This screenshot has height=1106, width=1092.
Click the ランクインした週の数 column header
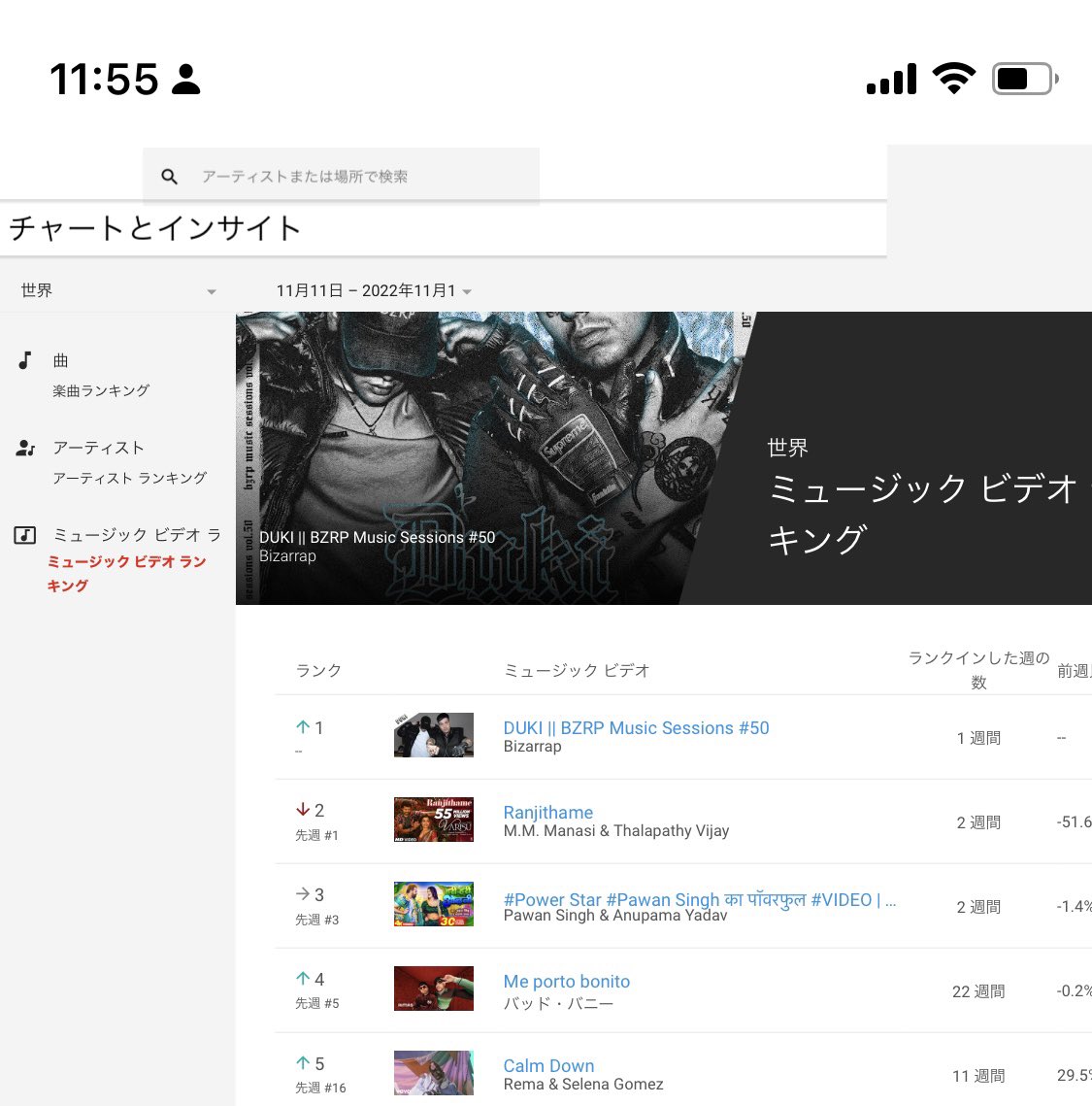978,670
